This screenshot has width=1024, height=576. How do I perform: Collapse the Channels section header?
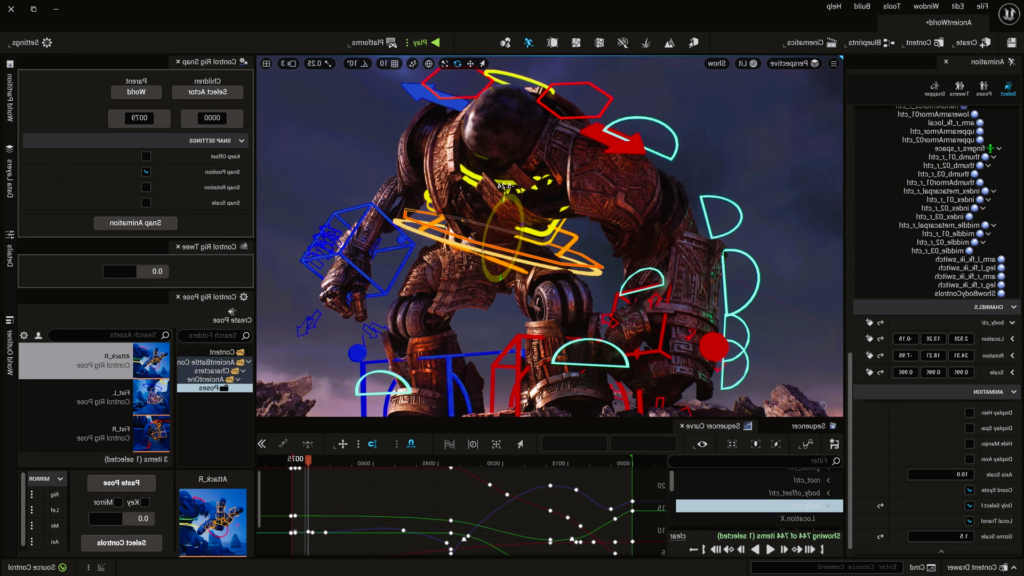[1013, 306]
